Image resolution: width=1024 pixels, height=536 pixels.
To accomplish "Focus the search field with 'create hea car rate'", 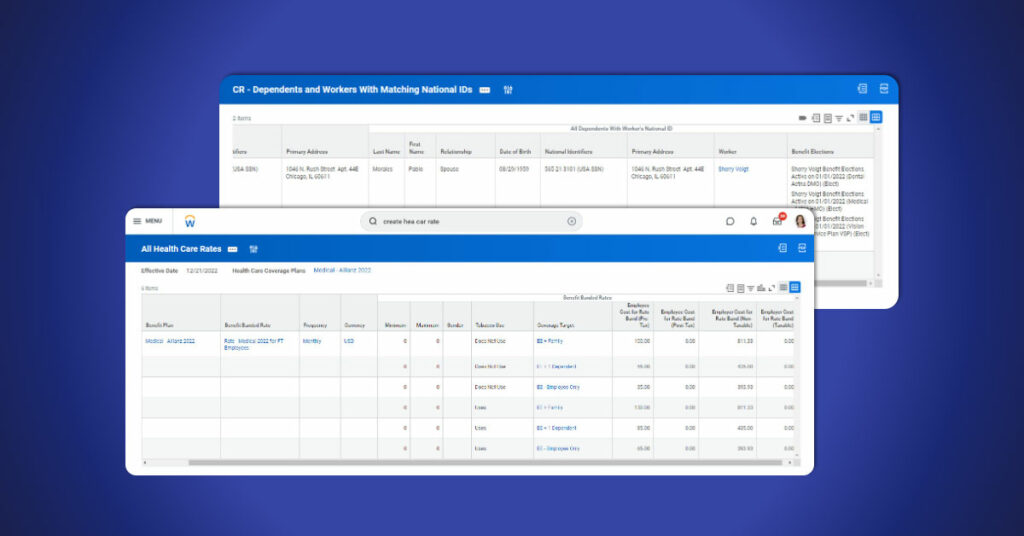I will pyautogui.click(x=471, y=221).
